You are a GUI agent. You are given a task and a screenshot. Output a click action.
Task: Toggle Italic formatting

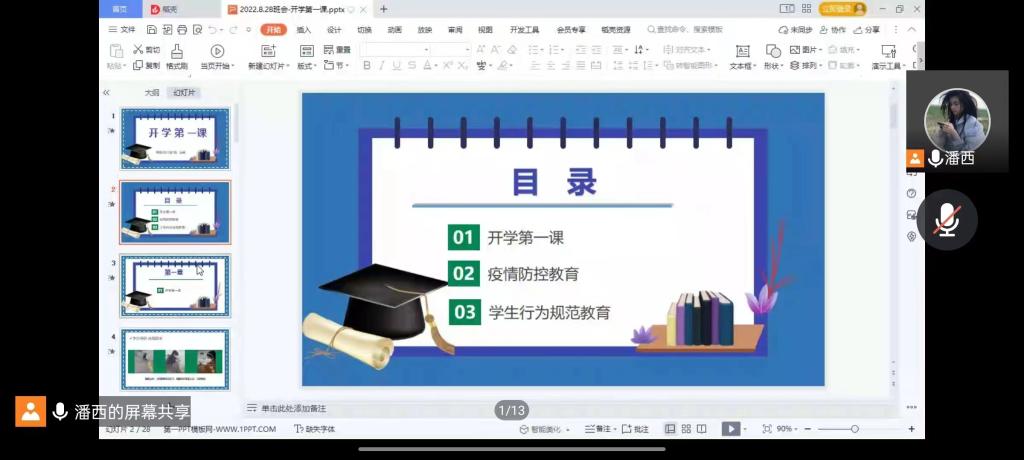click(382, 66)
